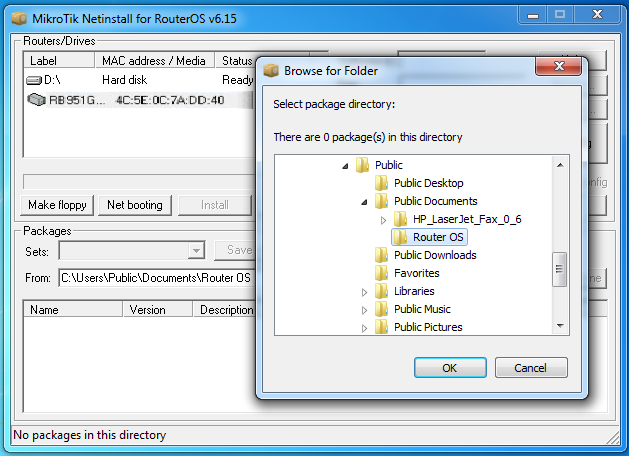The height and width of the screenshot is (456, 629).
Task: Sort packages by Description column
Action: point(225,310)
